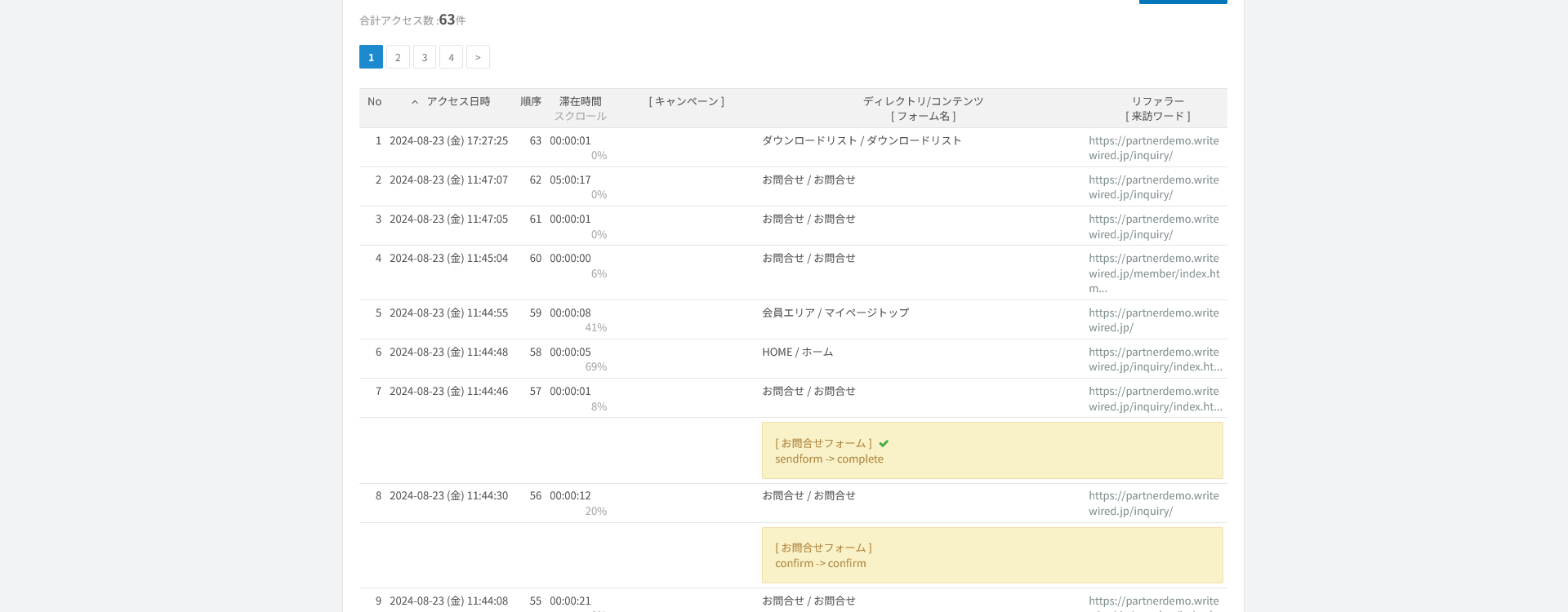Click the 69% scroll value
This screenshot has width=1568, height=612.
pyautogui.click(x=596, y=367)
